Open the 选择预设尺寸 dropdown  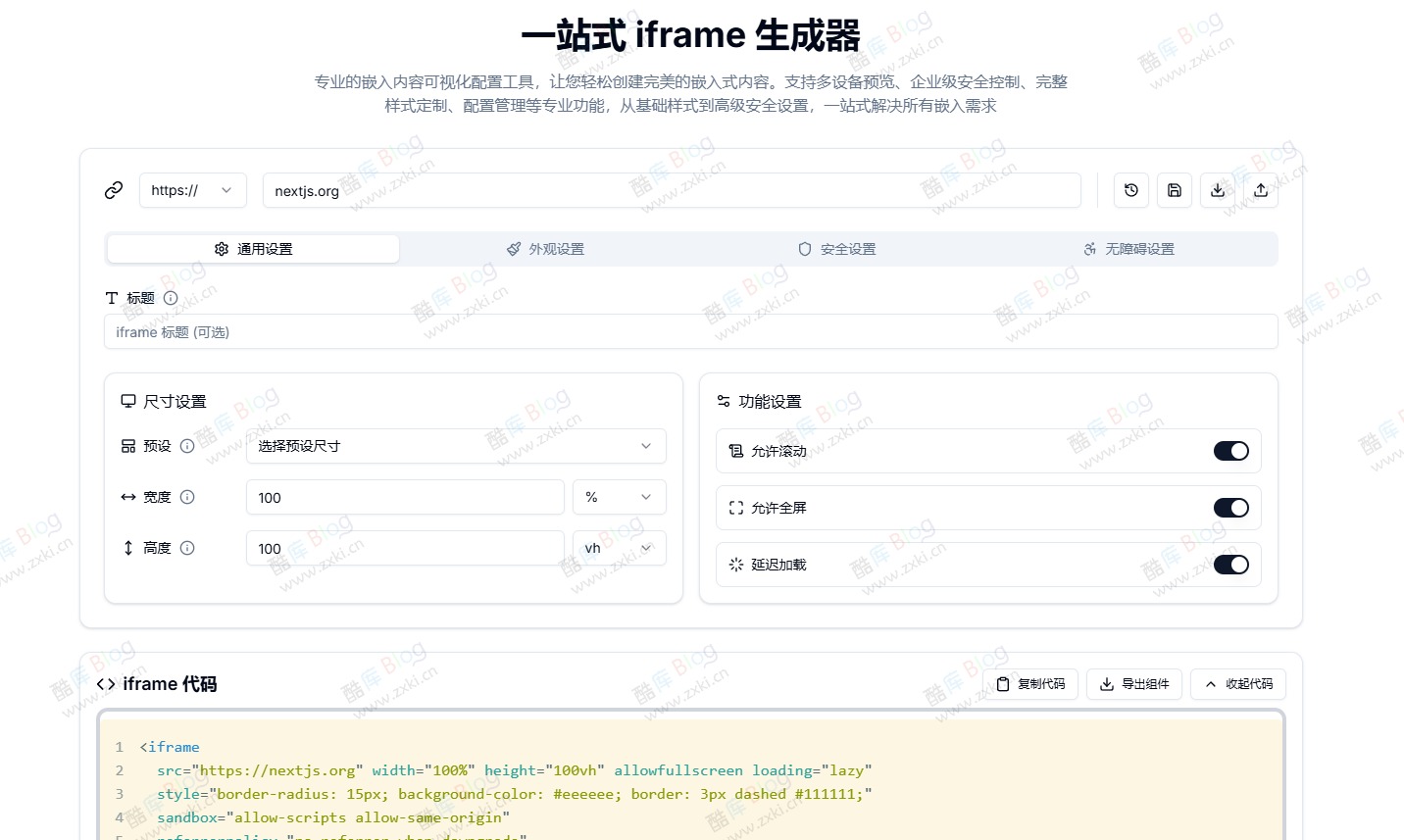point(455,446)
